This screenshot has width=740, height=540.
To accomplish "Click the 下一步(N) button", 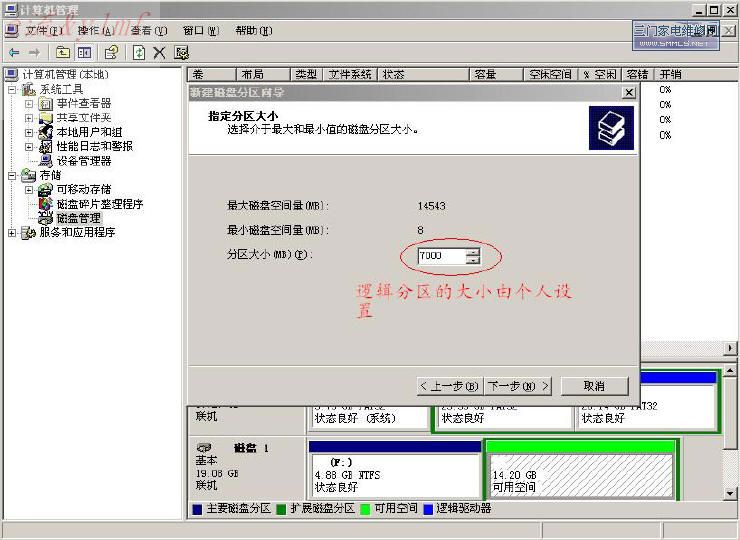I will (x=520, y=386).
